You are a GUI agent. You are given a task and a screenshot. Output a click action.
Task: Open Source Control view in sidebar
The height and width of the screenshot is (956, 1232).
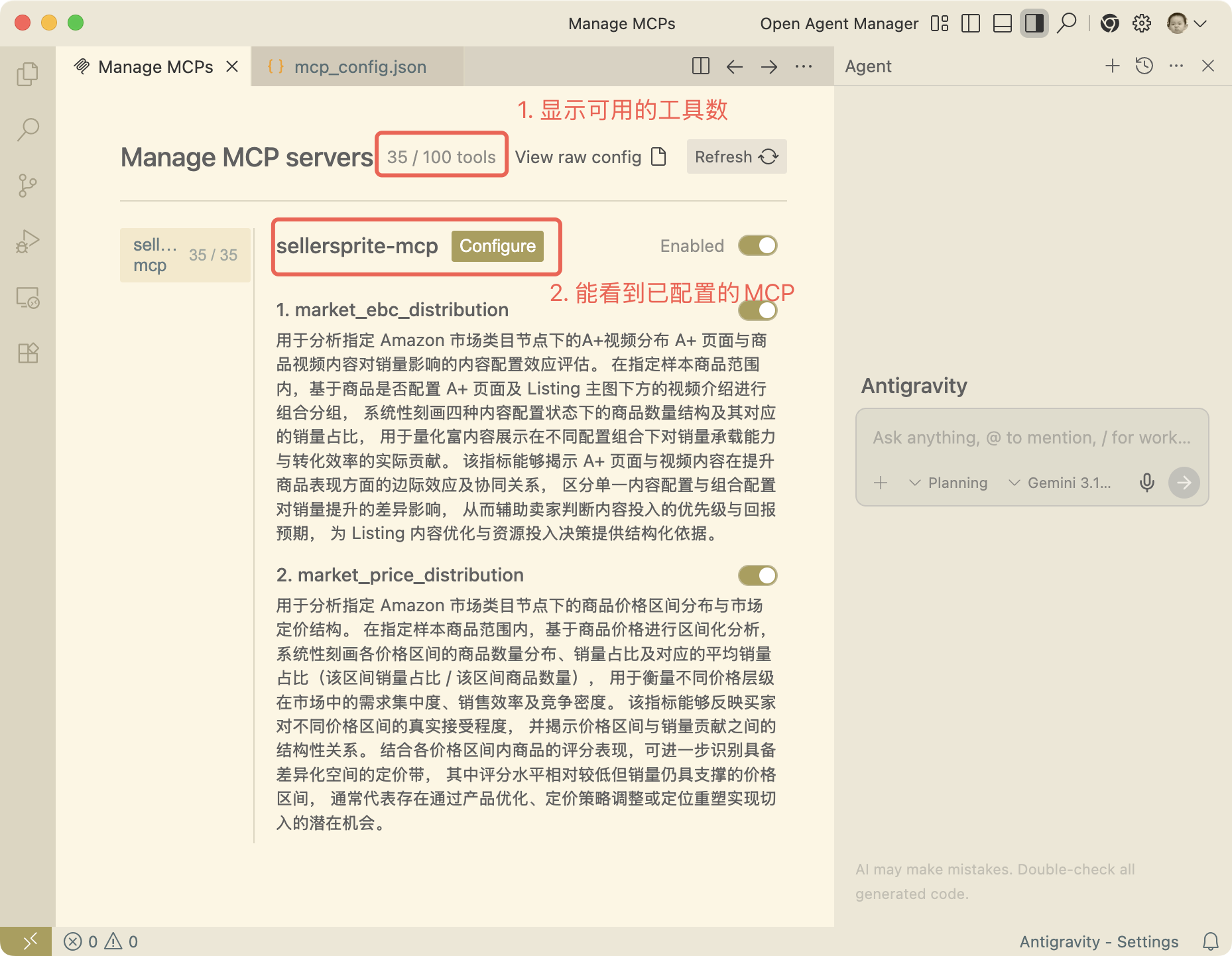(28, 186)
